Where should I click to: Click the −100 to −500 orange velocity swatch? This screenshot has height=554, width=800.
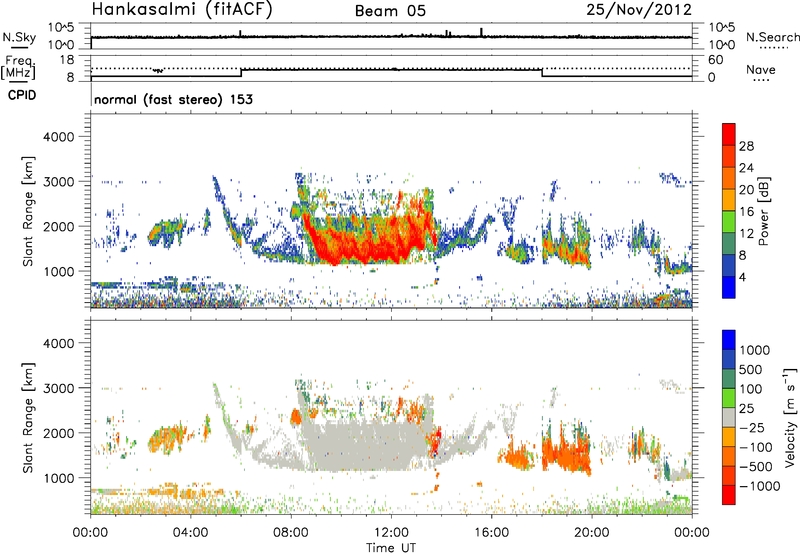[729, 456]
